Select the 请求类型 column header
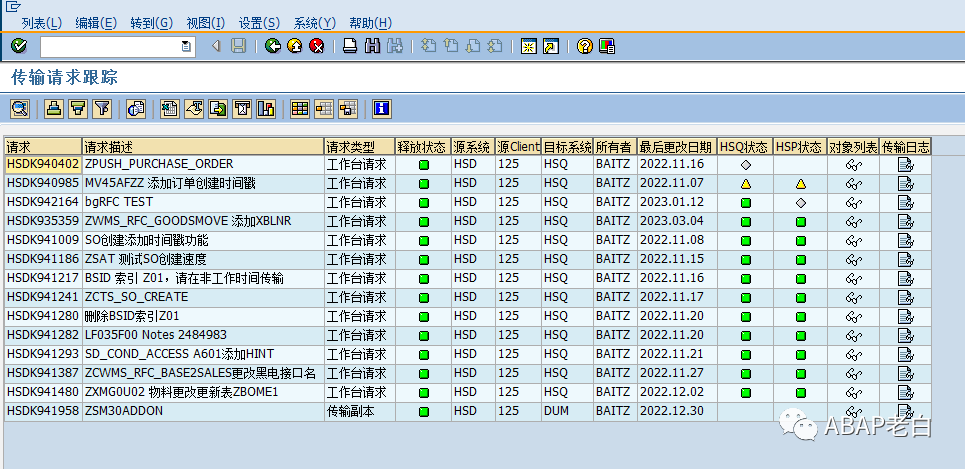Screen dimensions: 965x469 (x=359, y=146)
